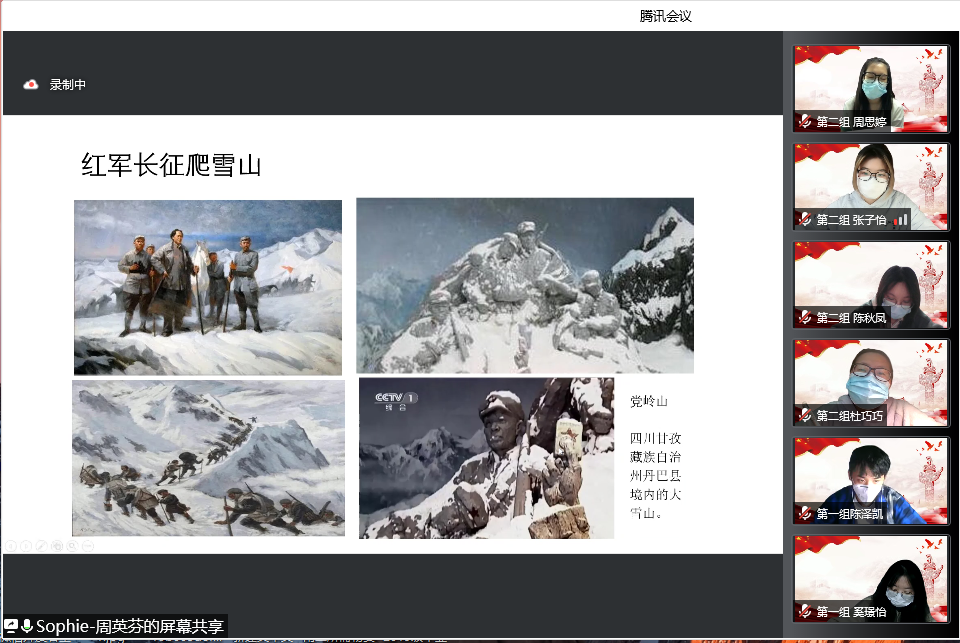The height and width of the screenshot is (643, 960).
Task: Select 陈泽凯's video tile
Action: point(871,481)
